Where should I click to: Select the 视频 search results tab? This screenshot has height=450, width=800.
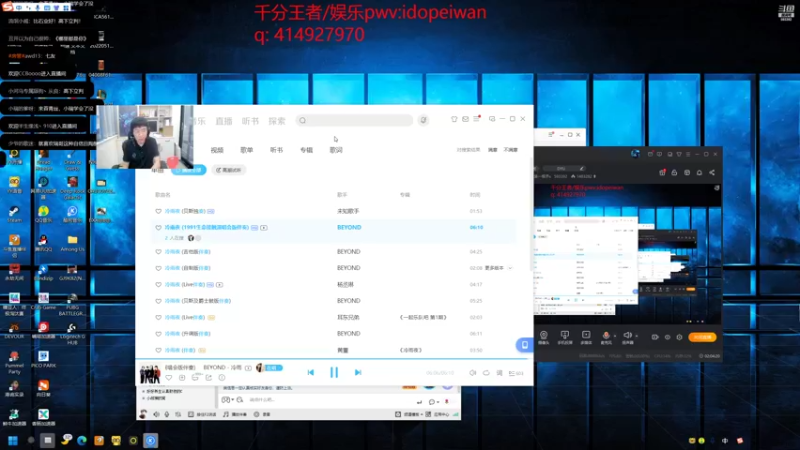pyautogui.click(x=217, y=150)
